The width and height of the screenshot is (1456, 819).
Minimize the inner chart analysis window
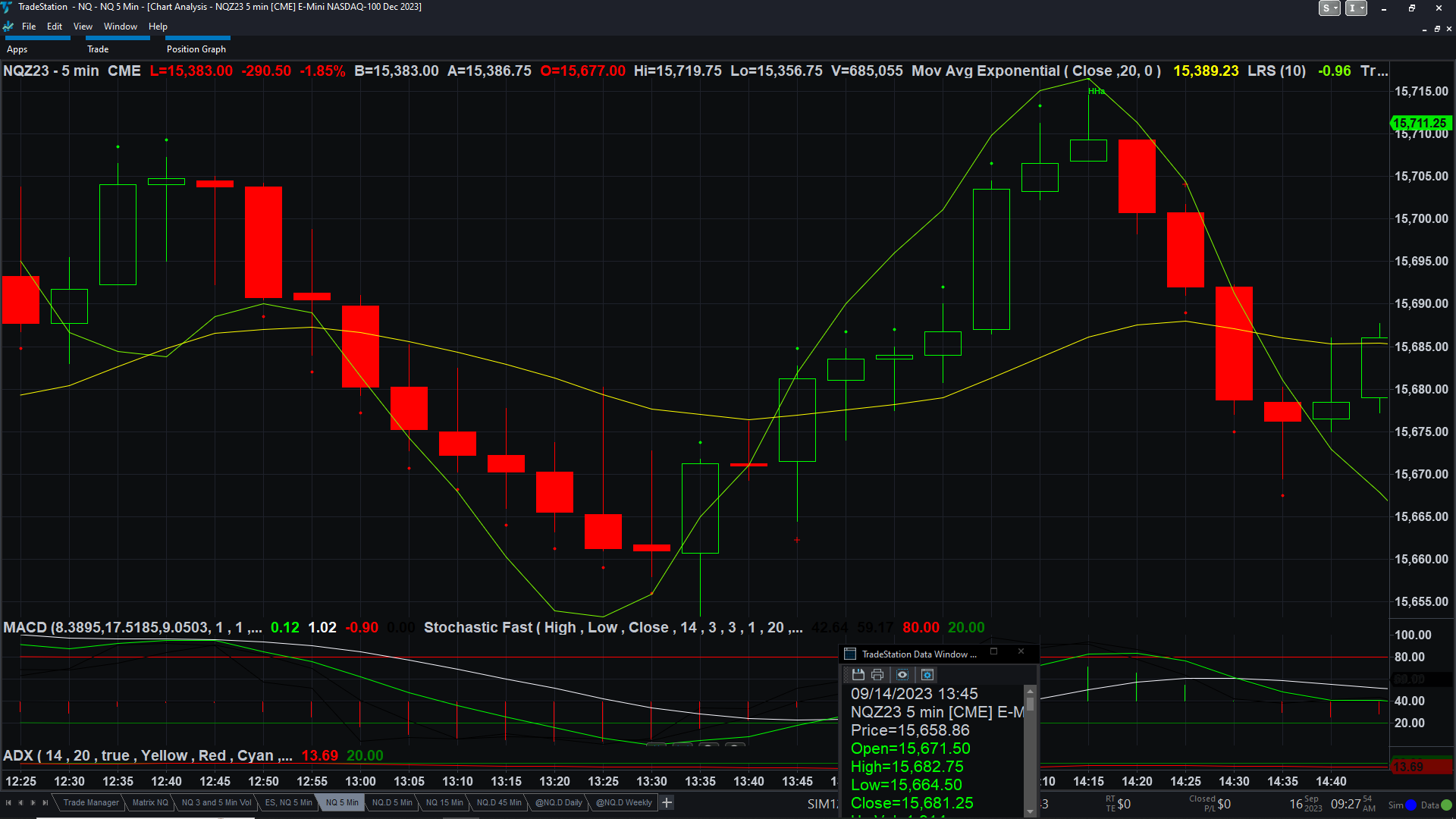1424,29
